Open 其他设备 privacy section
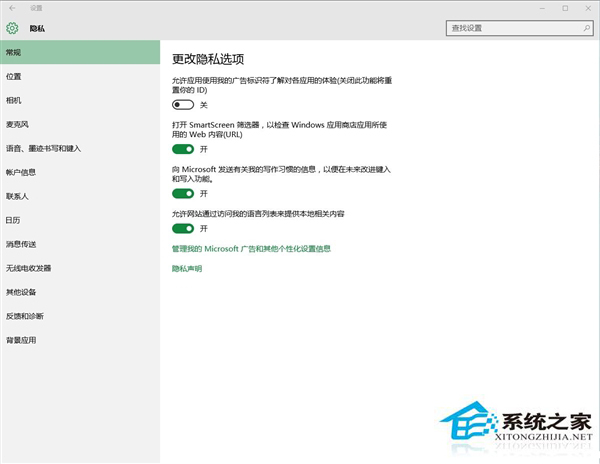Screen dimensions: 600x464 tap(80, 292)
